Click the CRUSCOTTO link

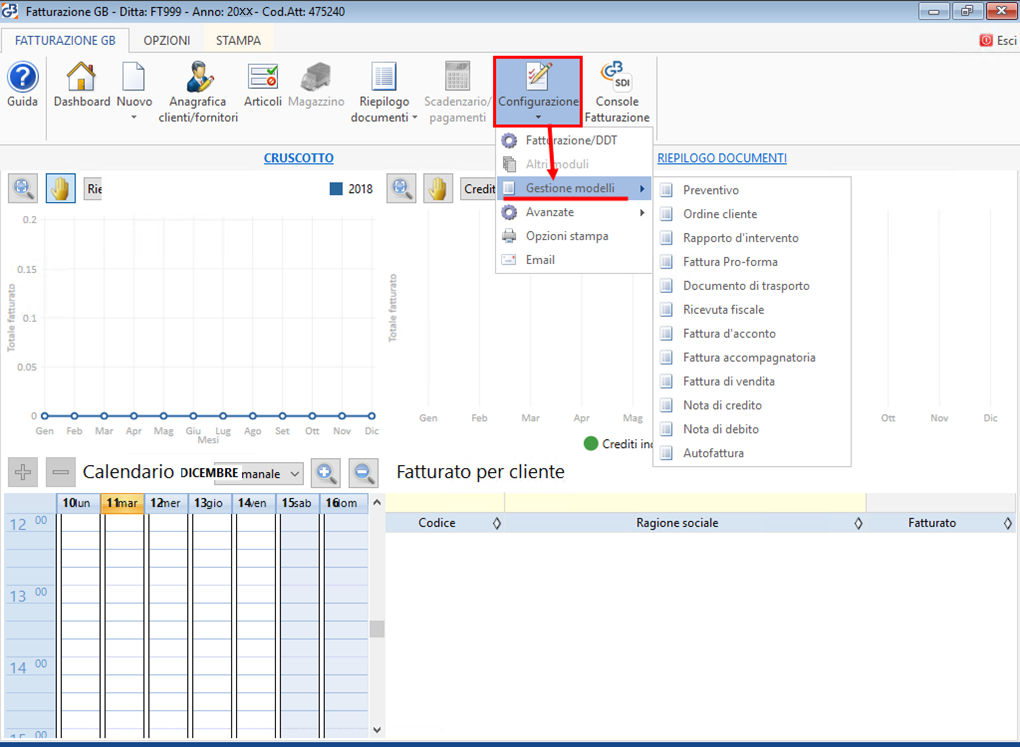(298, 158)
